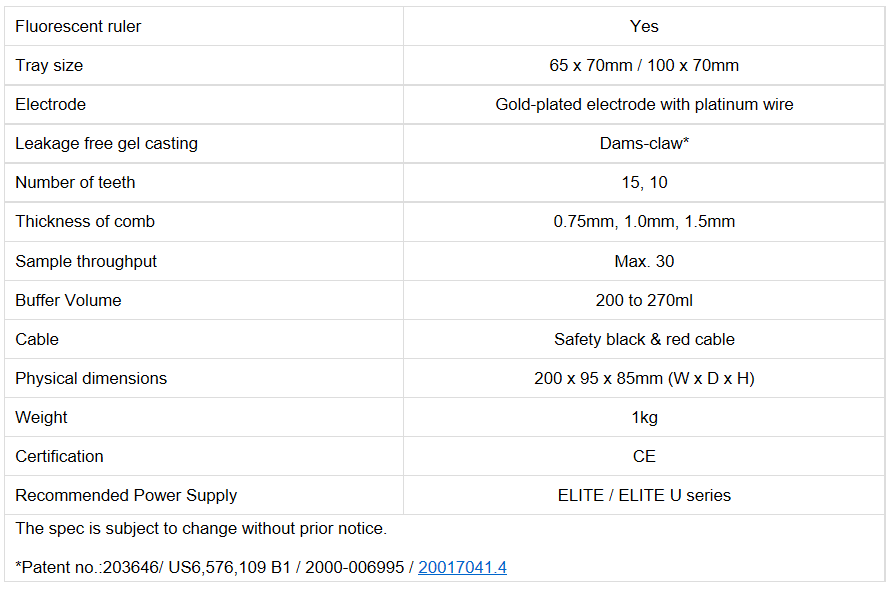Click Safety black & red cable text
Viewport: 889px width, 591px height.
coord(644,339)
